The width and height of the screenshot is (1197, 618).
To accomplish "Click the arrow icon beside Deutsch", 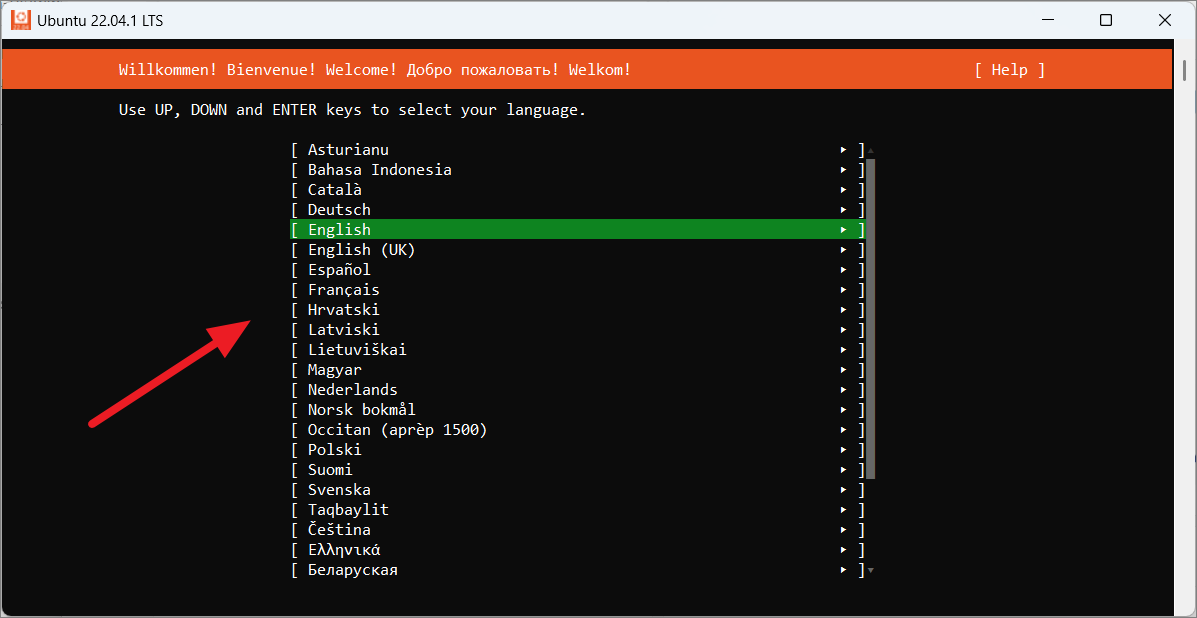I will (x=844, y=210).
